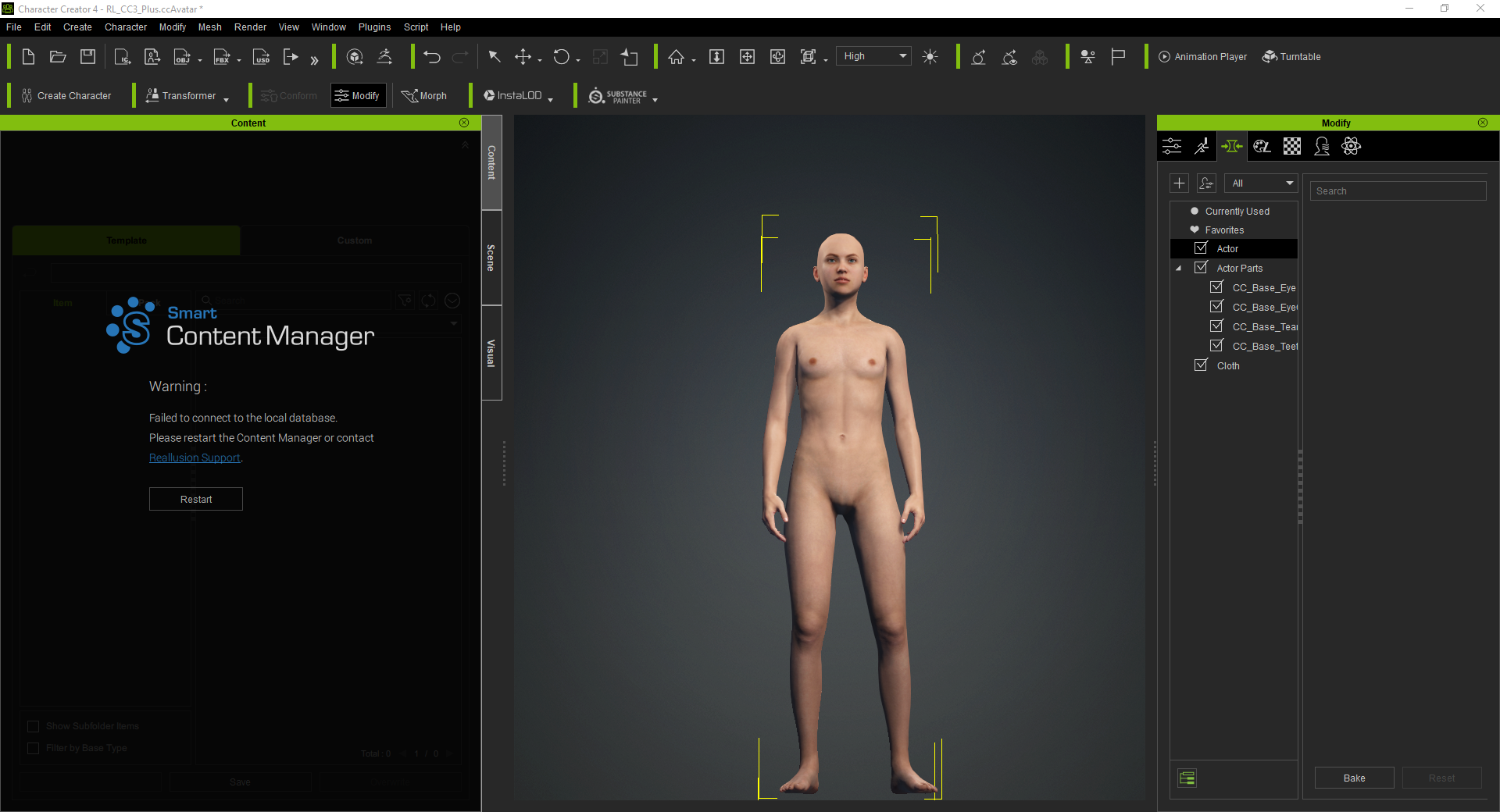The width and height of the screenshot is (1500, 812).
Task: Open the Character menu
Action: coord(126,27)
